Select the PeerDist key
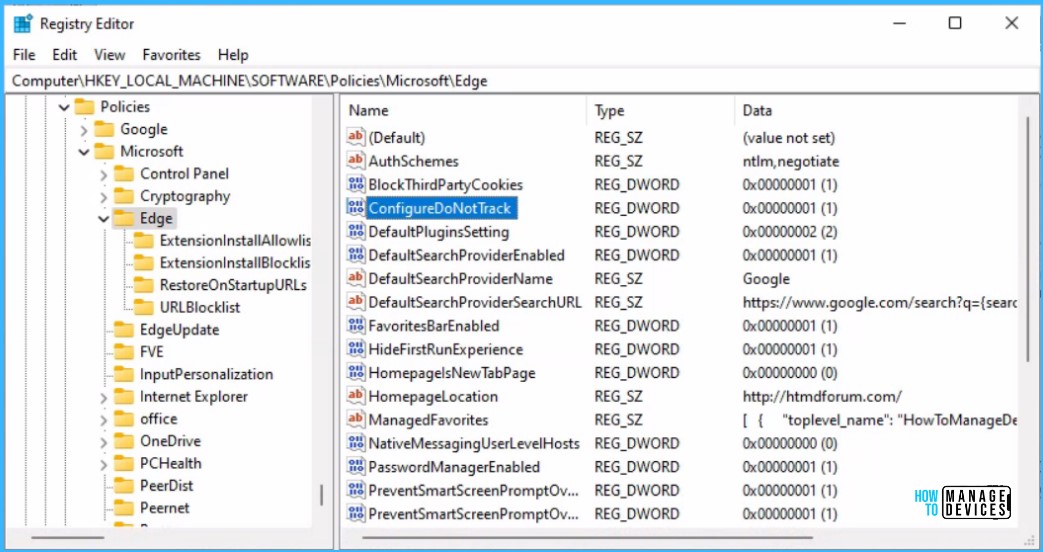The height and width of the screenshot is (552, 1043). [166, 485]
